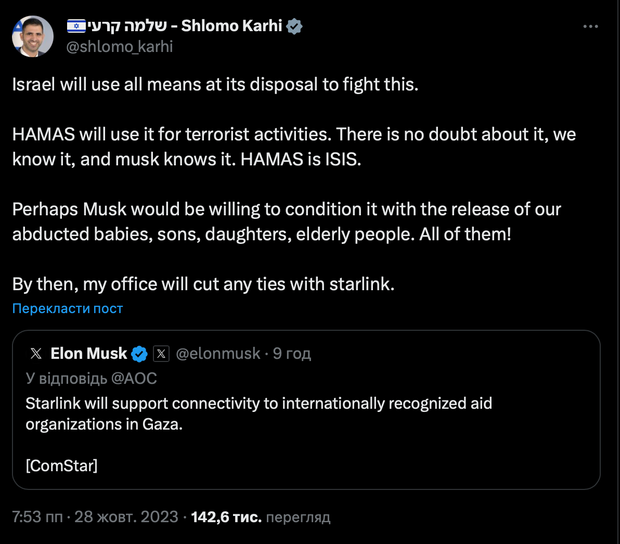This screenshot has width=620, height=544.
Task: Click the "9 год" time of quoted post
Action: pos(292,353)
